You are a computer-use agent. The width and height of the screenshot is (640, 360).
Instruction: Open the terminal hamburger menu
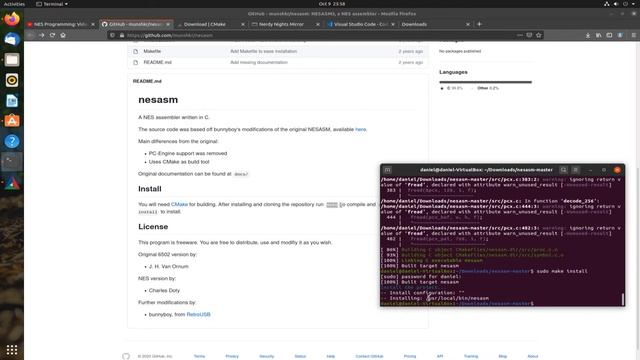576,170
